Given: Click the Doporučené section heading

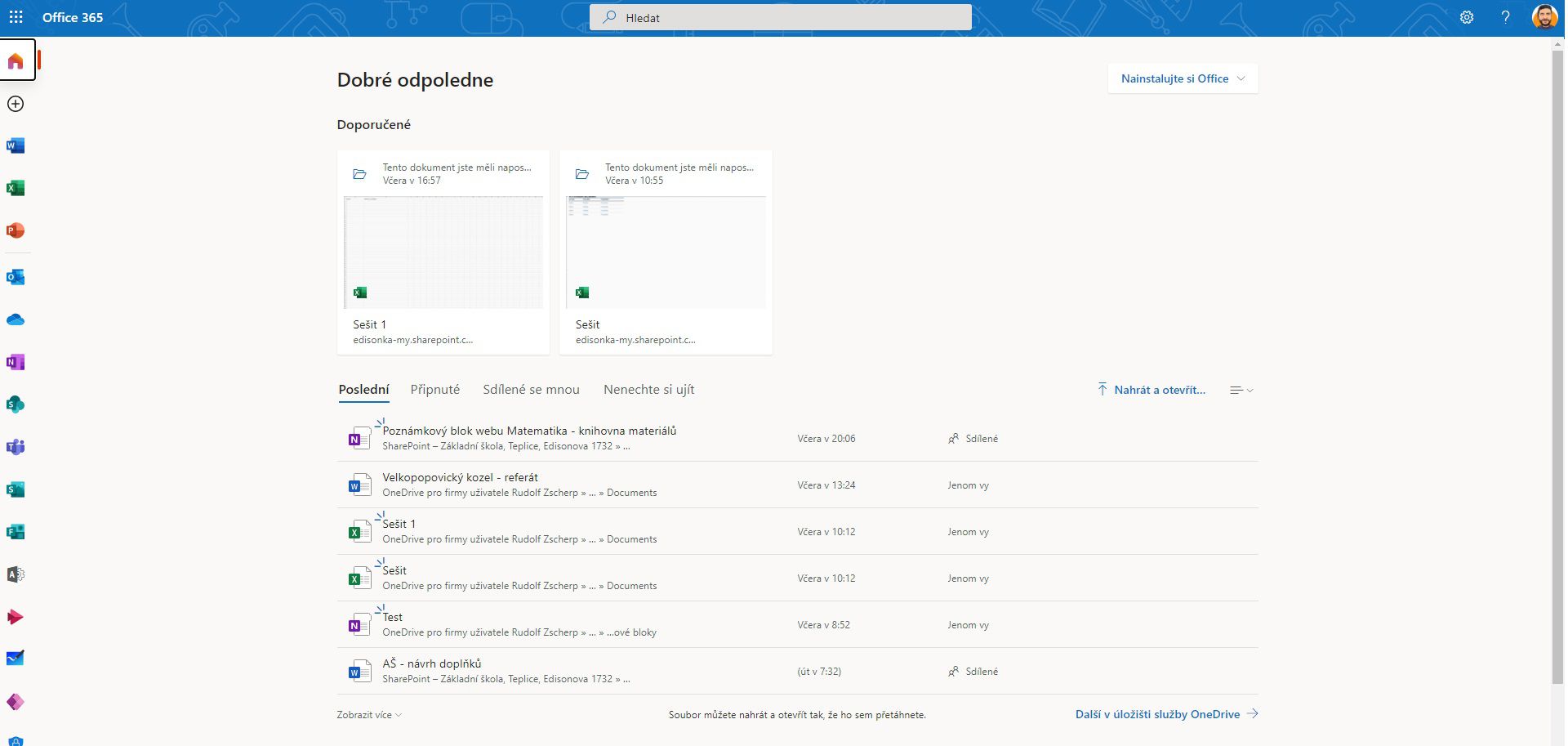Looking at the screenshot, I should point(373,125).
